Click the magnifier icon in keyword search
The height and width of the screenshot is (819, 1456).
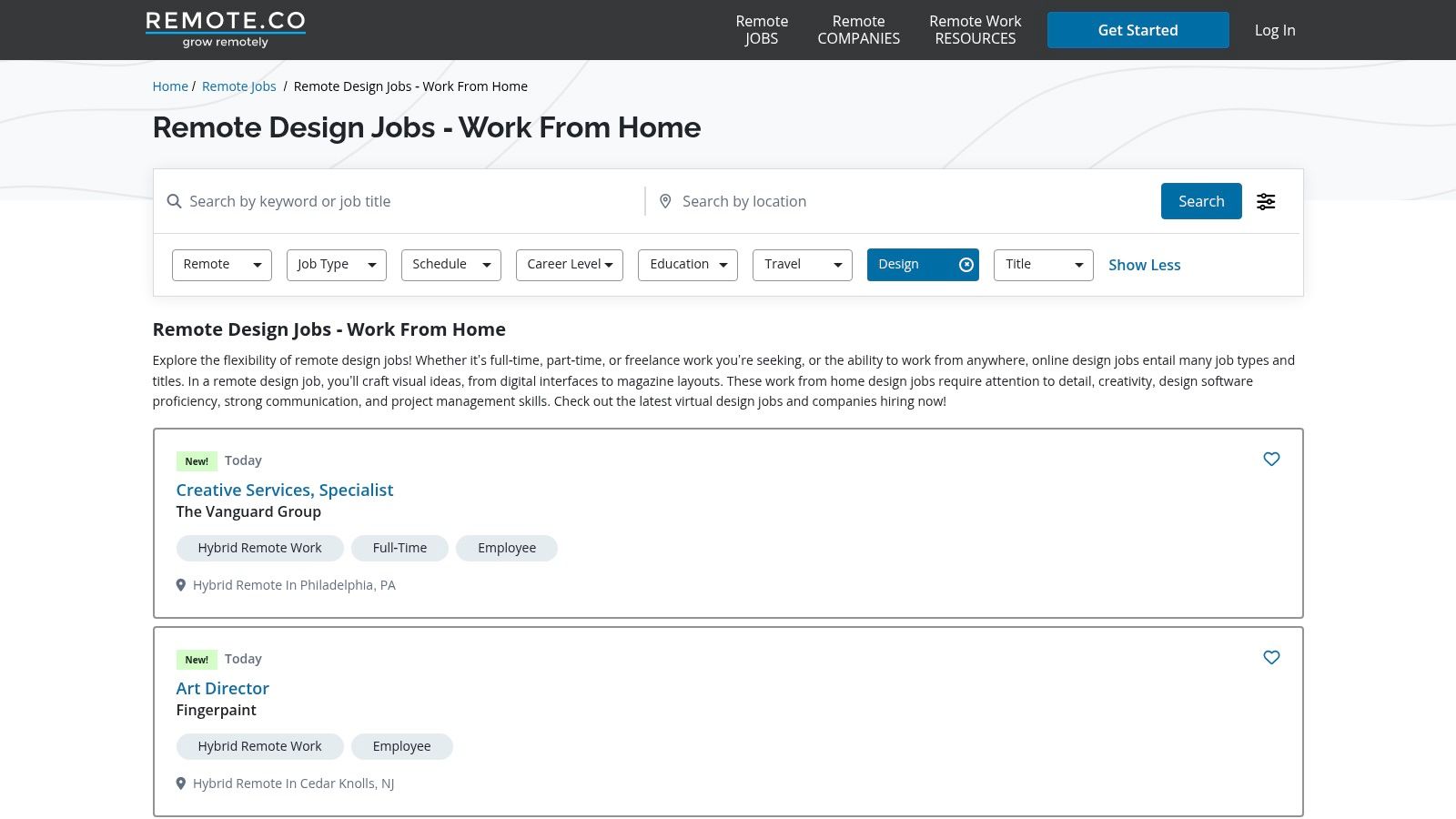coord(174,201)
